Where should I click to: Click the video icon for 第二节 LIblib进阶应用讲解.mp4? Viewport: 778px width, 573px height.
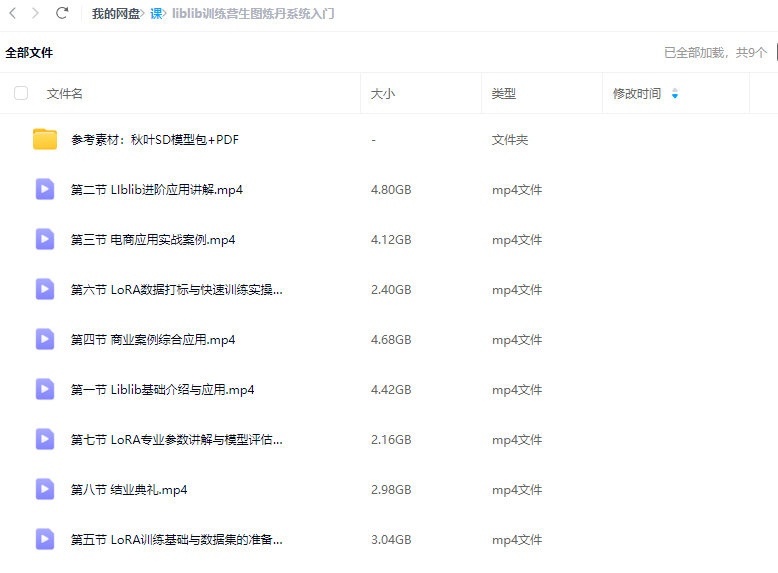pyautogui.click(x=45, y=190)
